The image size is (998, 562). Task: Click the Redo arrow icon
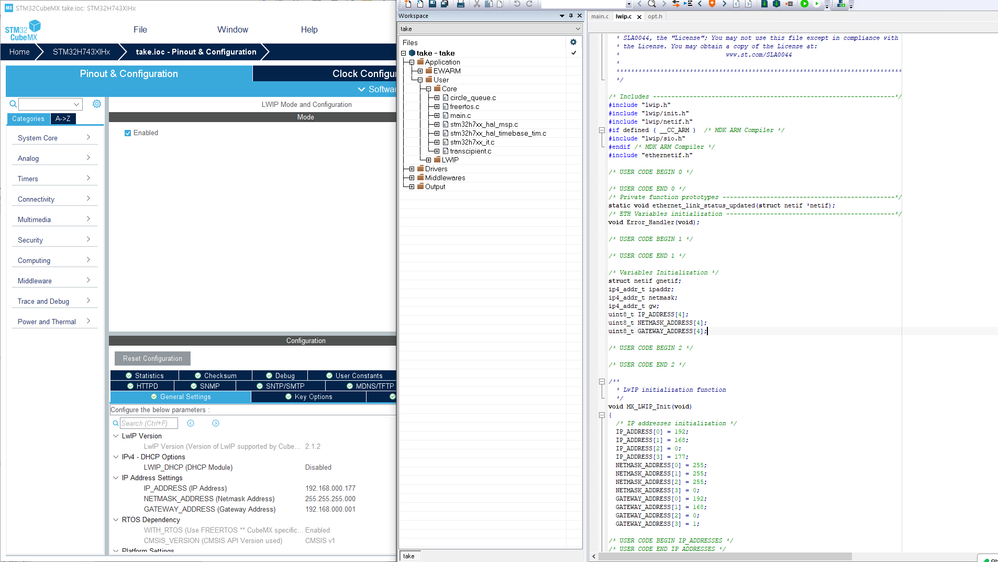(x=530, y=3)
